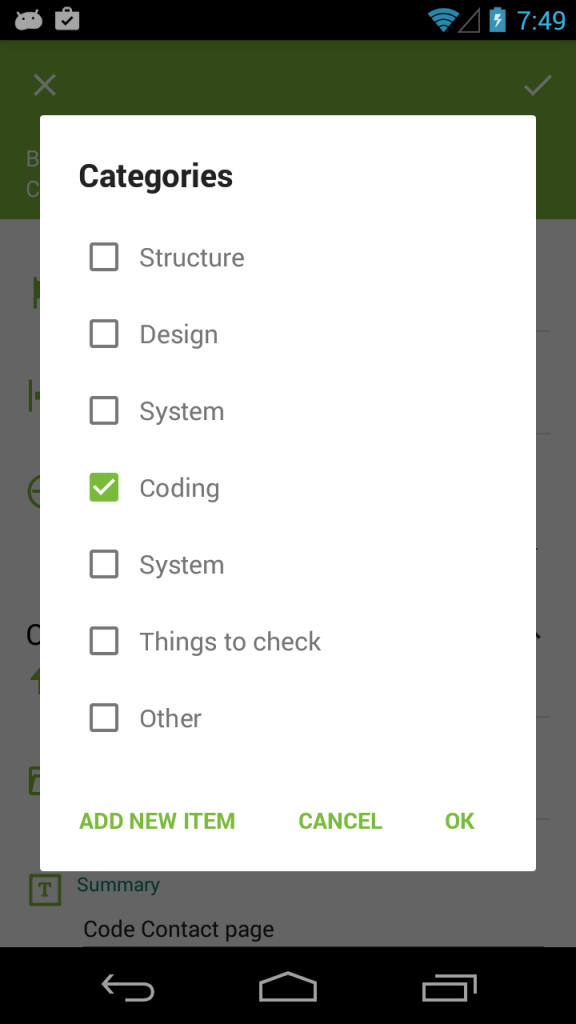Tap the Code Contact page summary field

[313, 929]
